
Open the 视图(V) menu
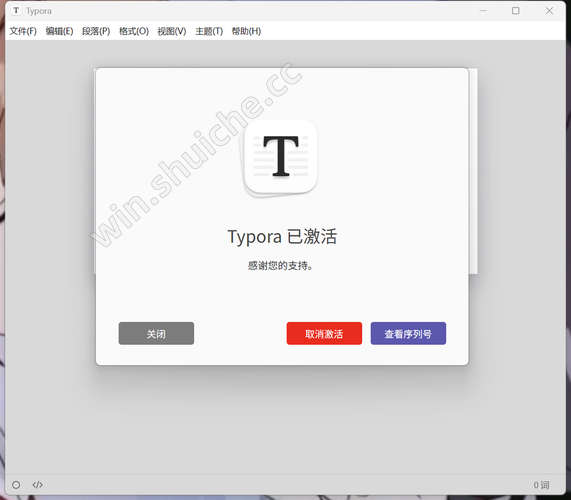click(x=172, y=31)
